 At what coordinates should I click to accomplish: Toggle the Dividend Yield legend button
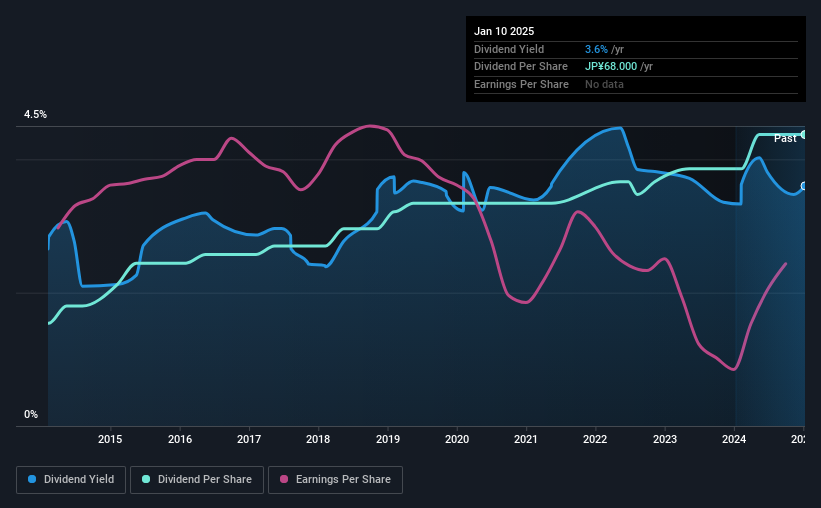pos(71,480)
